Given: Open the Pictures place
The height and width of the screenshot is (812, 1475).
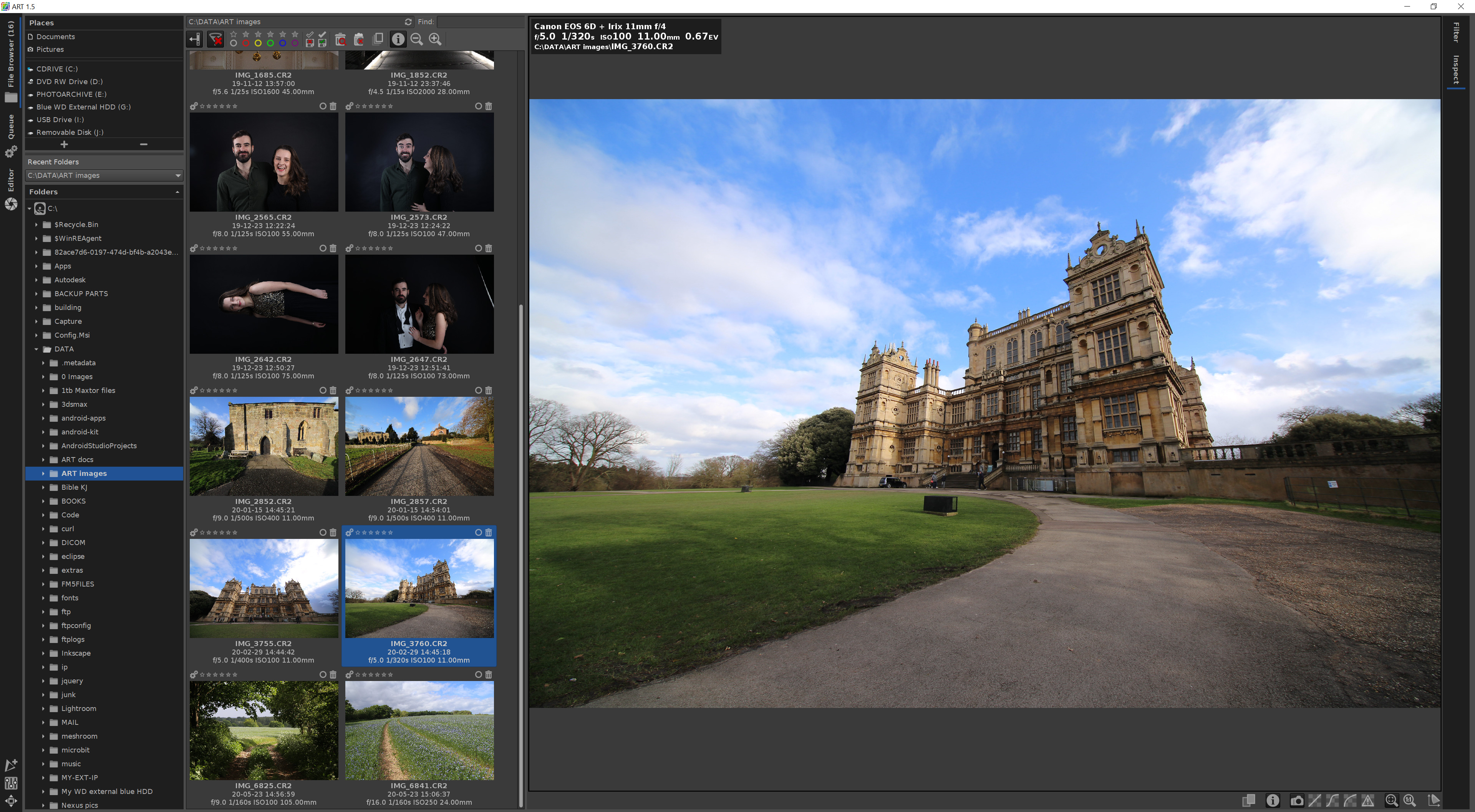Looking at the screenshot, I should pos(50,49).
